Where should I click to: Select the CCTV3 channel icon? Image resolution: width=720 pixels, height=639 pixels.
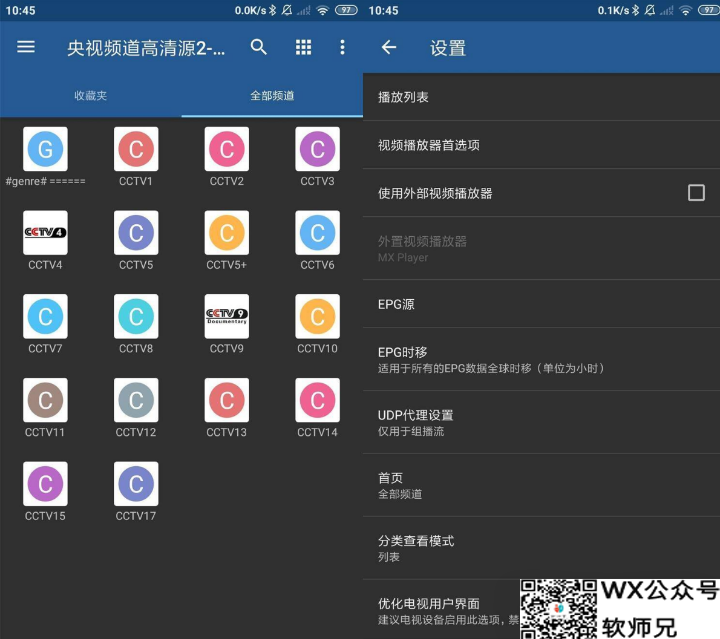tap(317, 149)
